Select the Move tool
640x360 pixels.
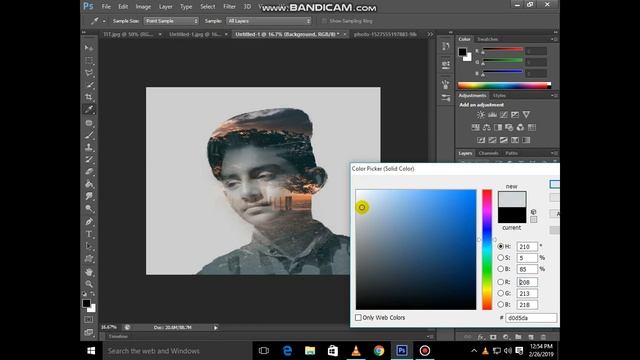click(89, 48)
